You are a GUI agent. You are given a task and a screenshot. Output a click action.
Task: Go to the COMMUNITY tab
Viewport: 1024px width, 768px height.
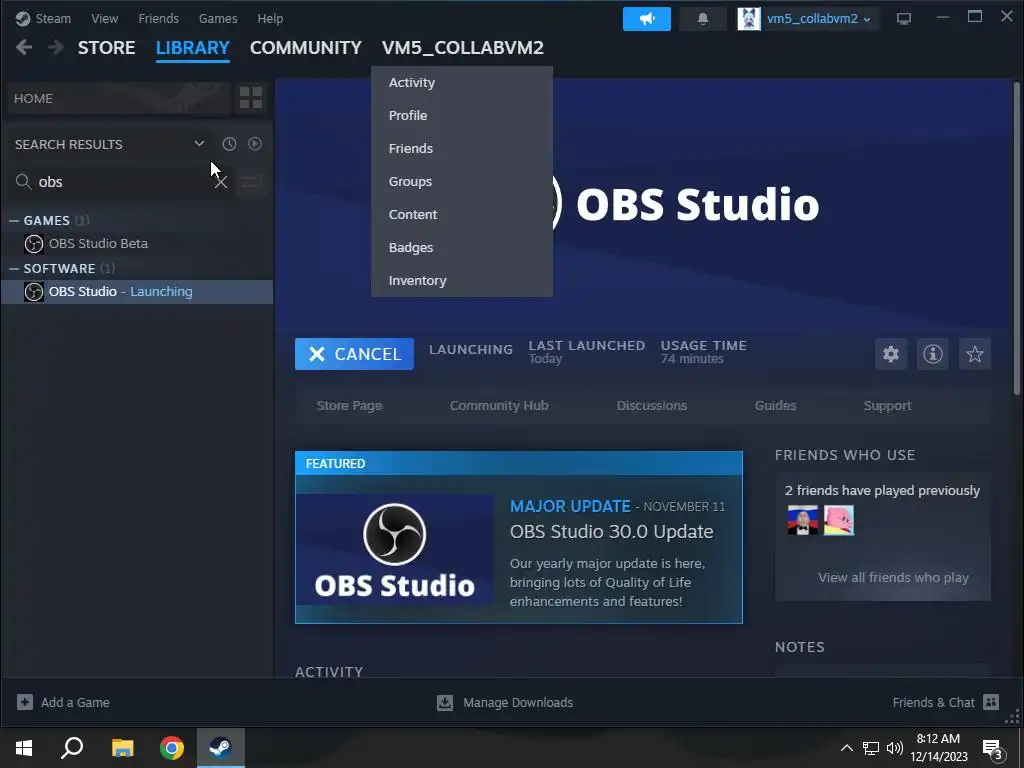point(306,48)
